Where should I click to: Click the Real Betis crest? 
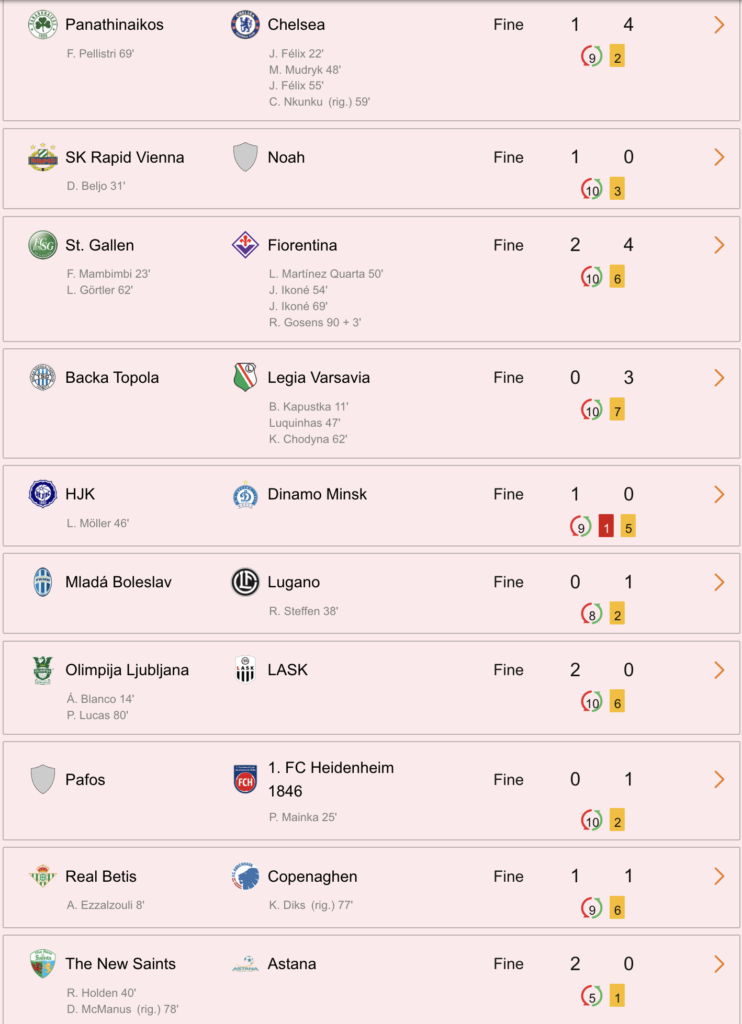tap(42, 876)
